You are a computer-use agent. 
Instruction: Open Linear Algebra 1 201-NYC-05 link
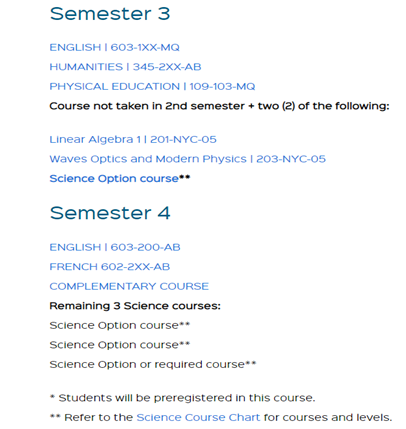click(133, 139)
